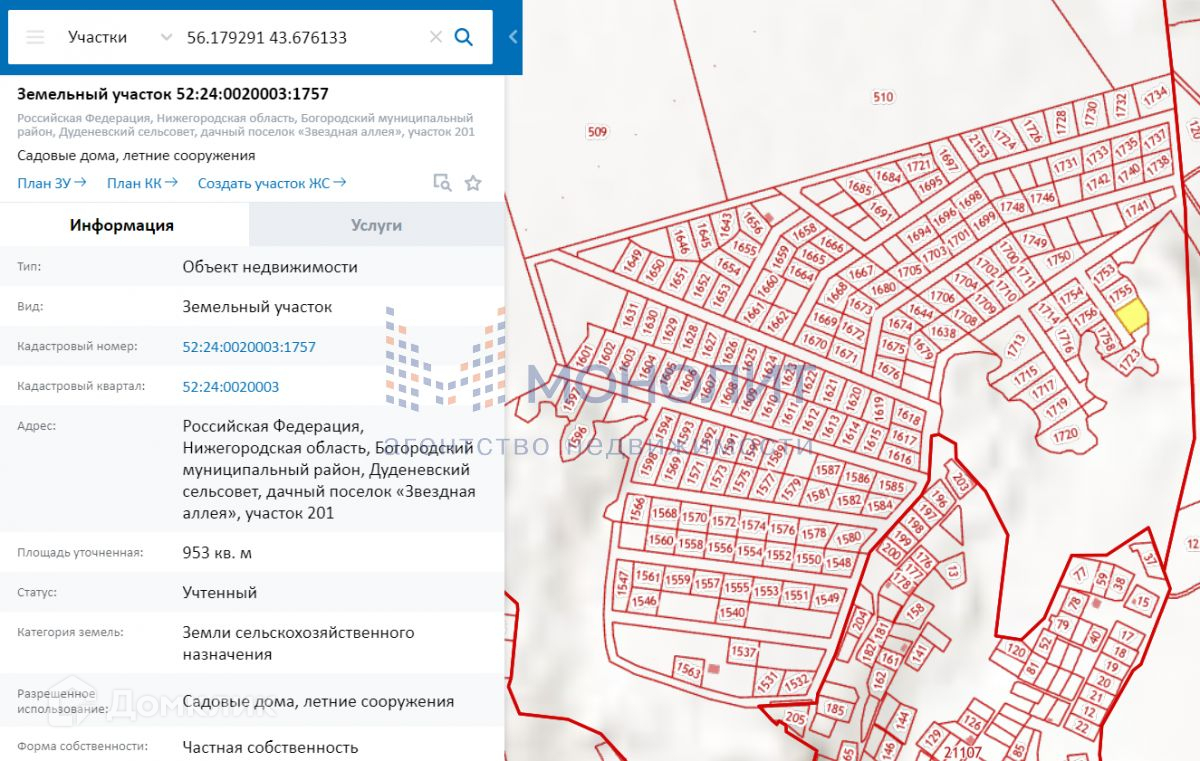Add parcel to favorites star icon

pos(473,182)
